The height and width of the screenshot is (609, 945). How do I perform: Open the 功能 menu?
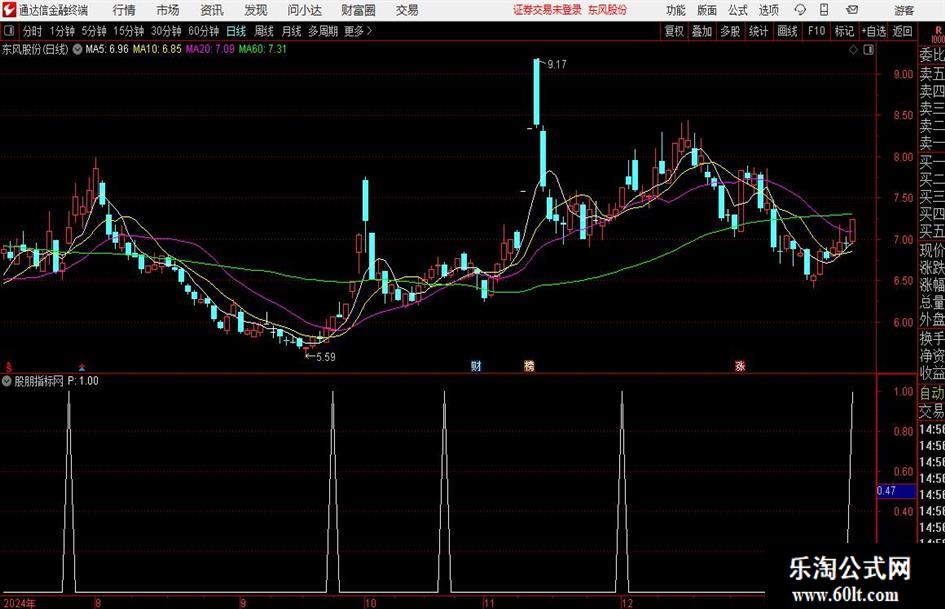676,10
